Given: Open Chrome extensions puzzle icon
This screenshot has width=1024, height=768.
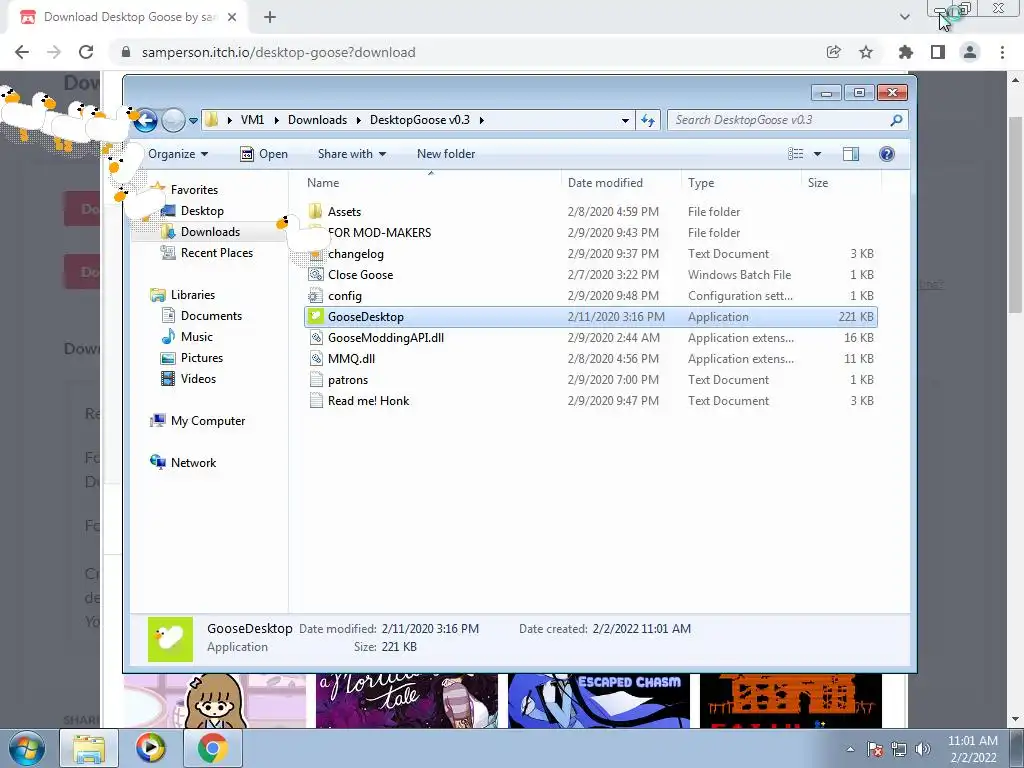Looking at the screenshot, I should point(905,52).
